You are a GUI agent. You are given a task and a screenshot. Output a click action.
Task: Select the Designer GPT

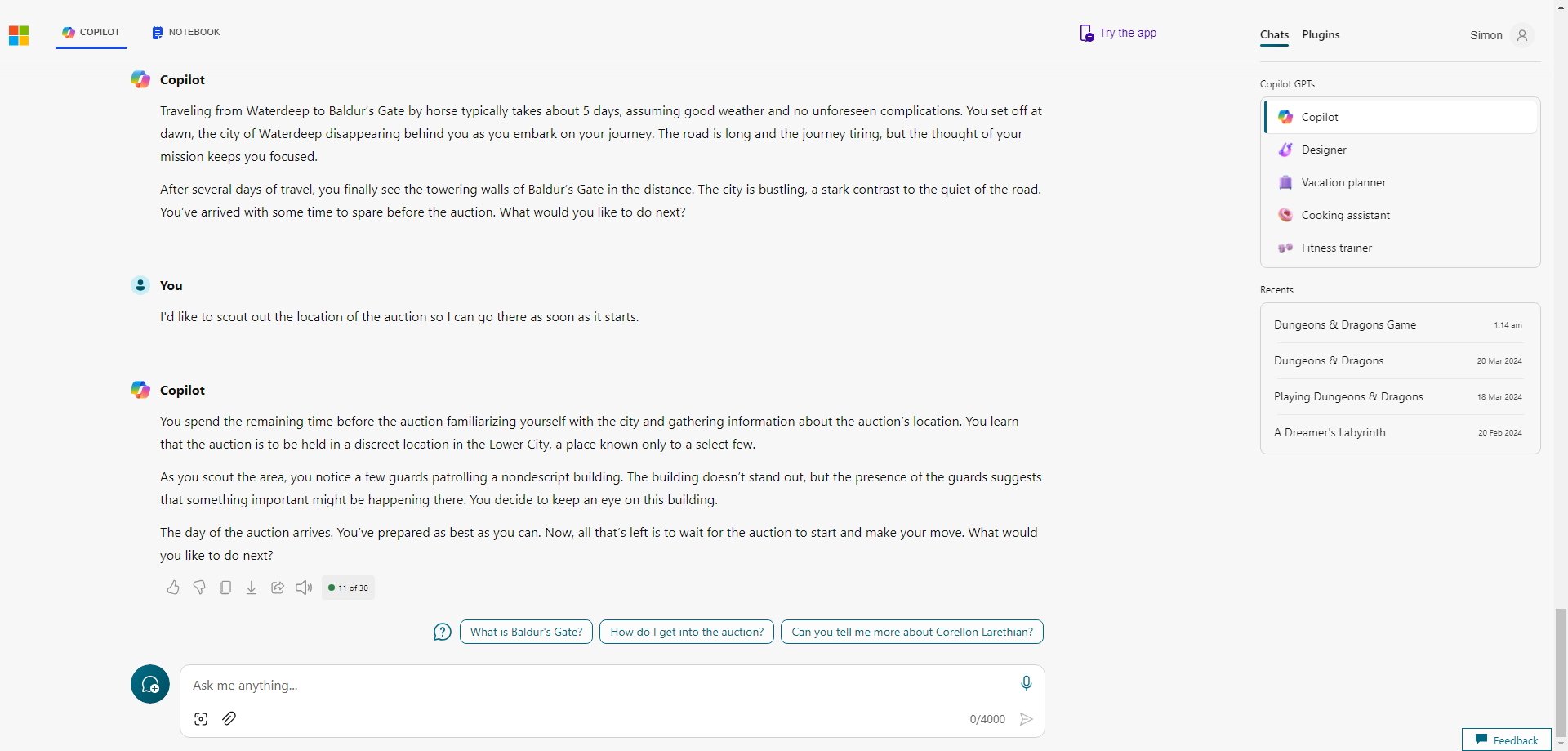pyautogui.click(x=1401, y=150)
